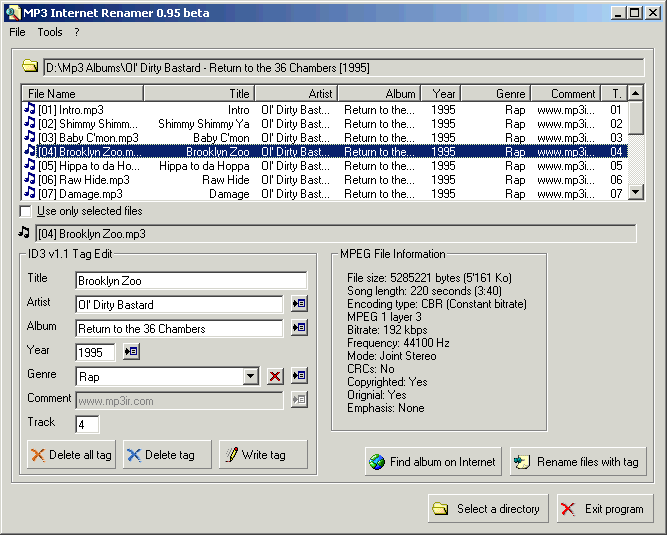
Task: Open the Genre dropdown arrow
Action: point(251,376)
